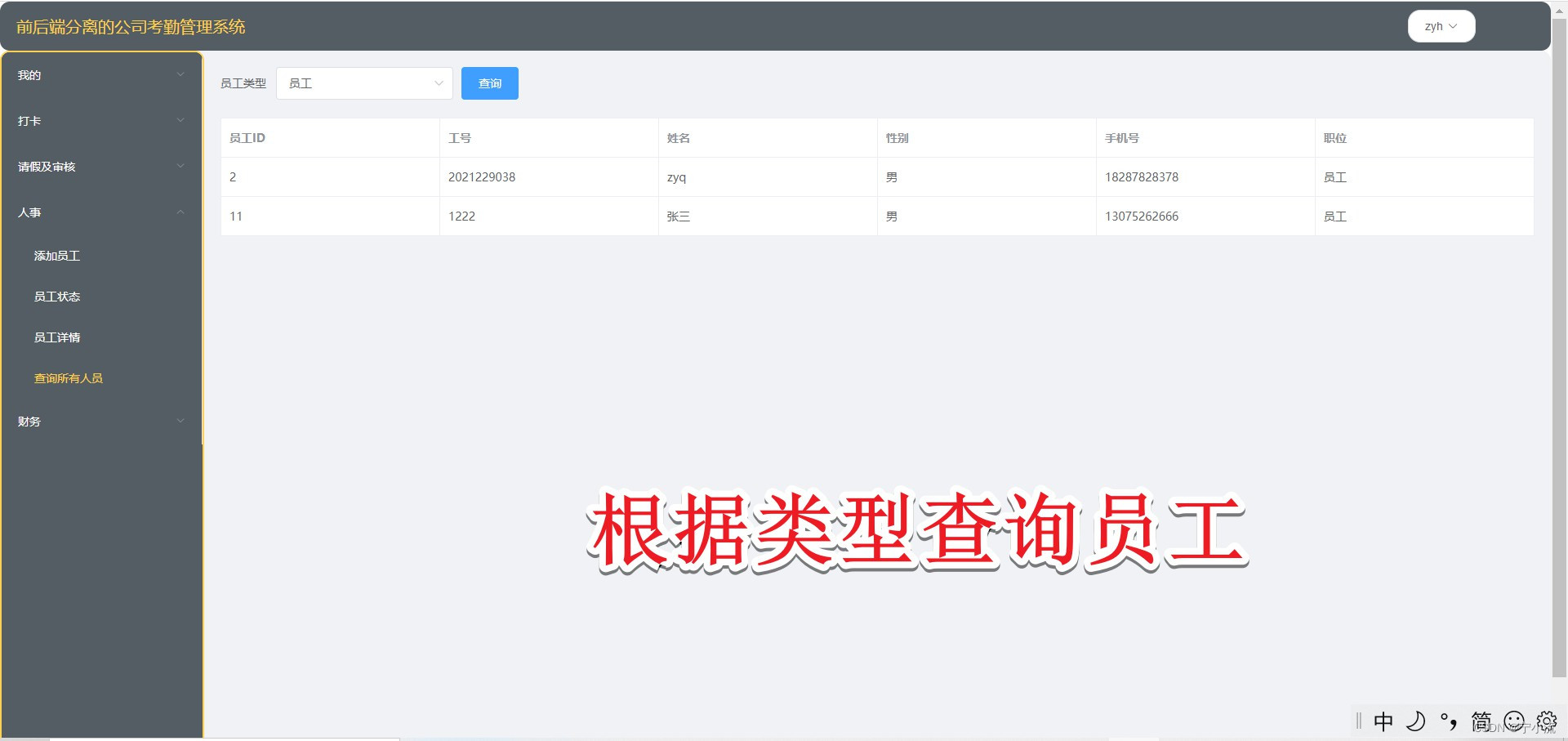Open the zyh user dropdown
The height and width of the screenshot is (741, 1568).
coord(1441,26)
